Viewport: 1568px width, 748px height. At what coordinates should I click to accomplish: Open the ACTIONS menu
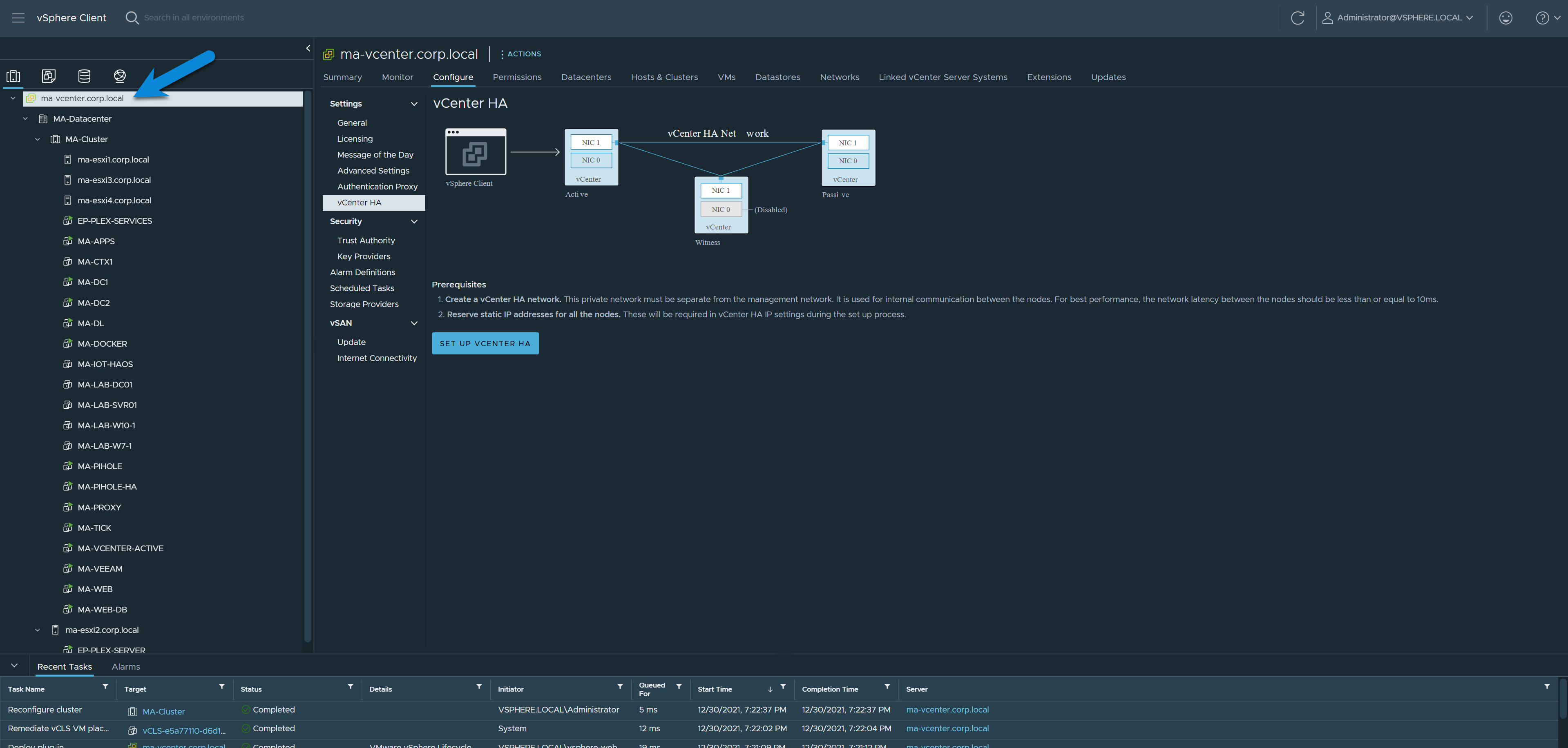click(521, 54)
